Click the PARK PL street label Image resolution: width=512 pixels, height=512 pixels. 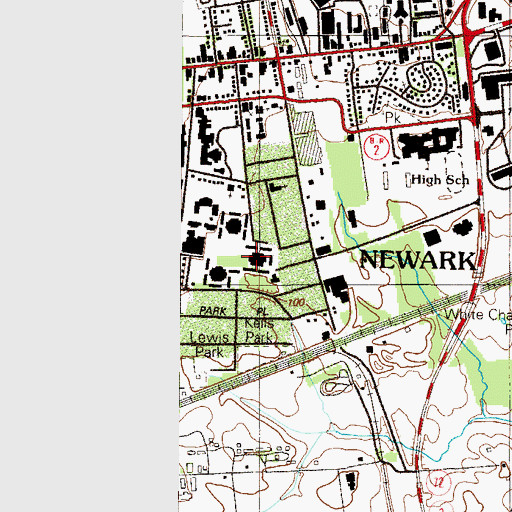tap(234, 311)
